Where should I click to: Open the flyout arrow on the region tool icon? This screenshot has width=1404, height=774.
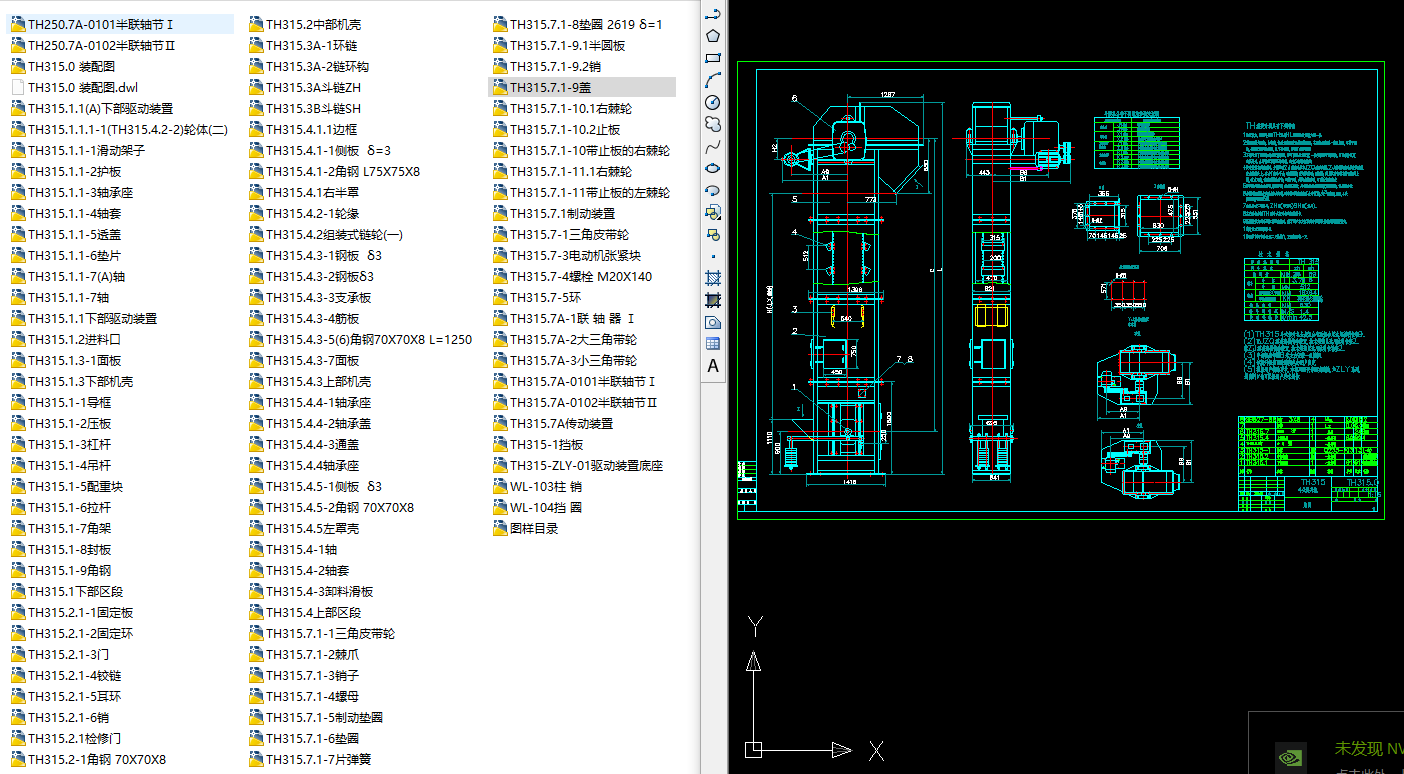(718, 218)
